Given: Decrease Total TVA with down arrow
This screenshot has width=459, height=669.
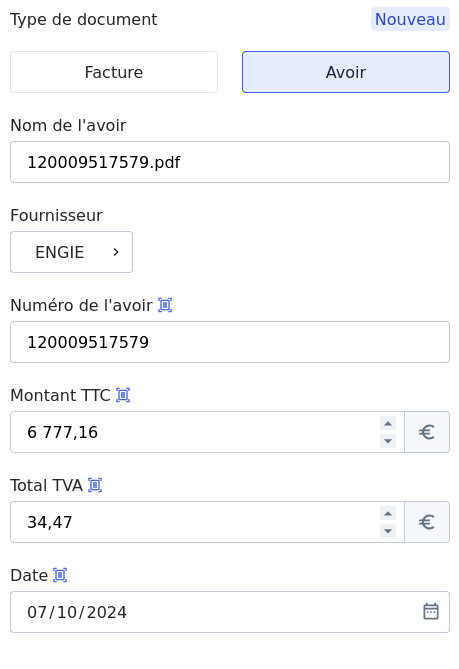Looking at the screenshot, I should click(x=388, y=531).
